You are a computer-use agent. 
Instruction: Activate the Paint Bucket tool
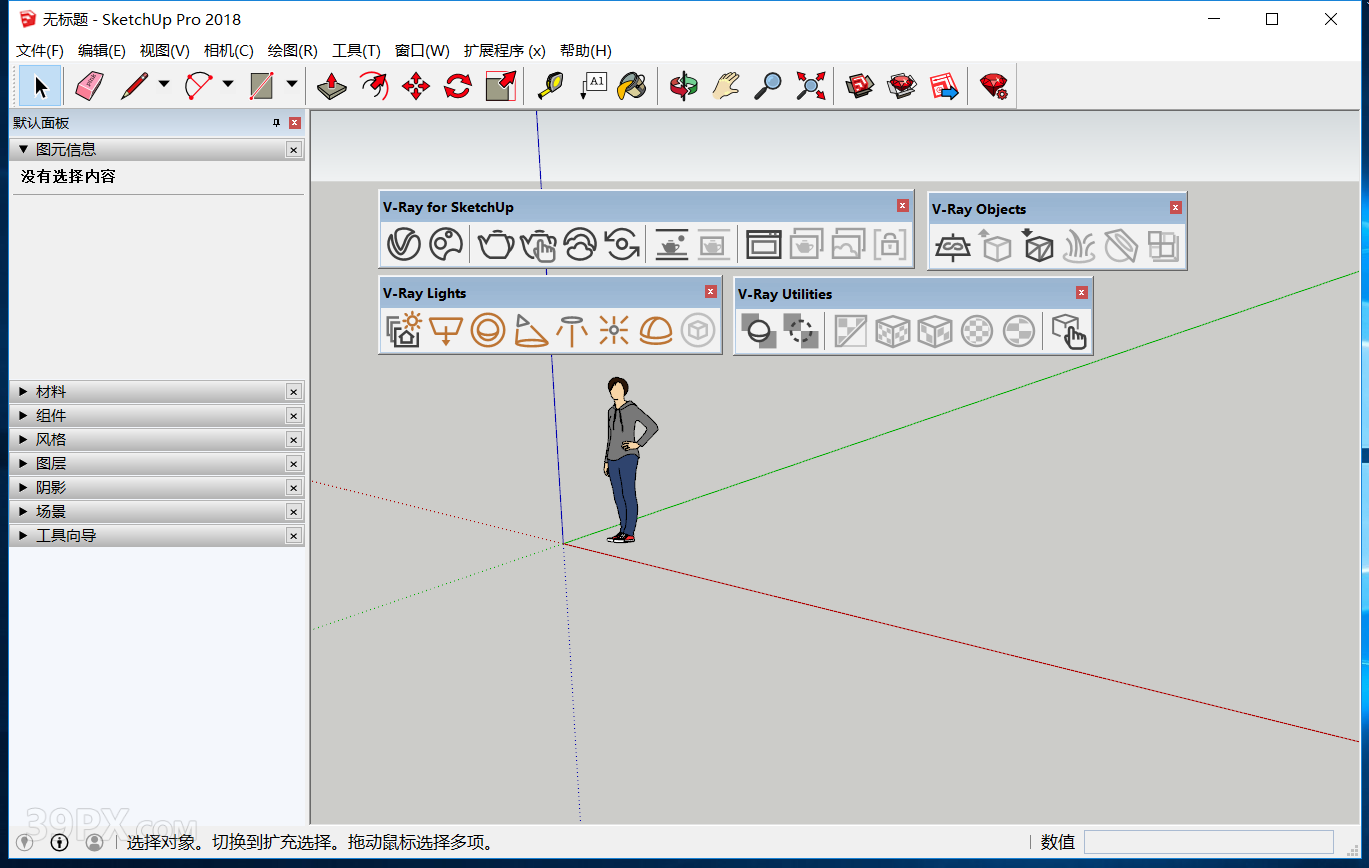click(x=633, y=86)
